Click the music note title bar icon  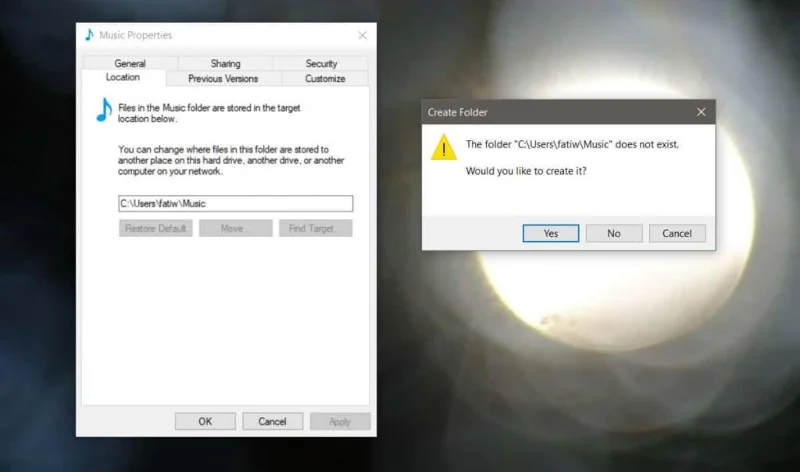[x=89, y=35]
